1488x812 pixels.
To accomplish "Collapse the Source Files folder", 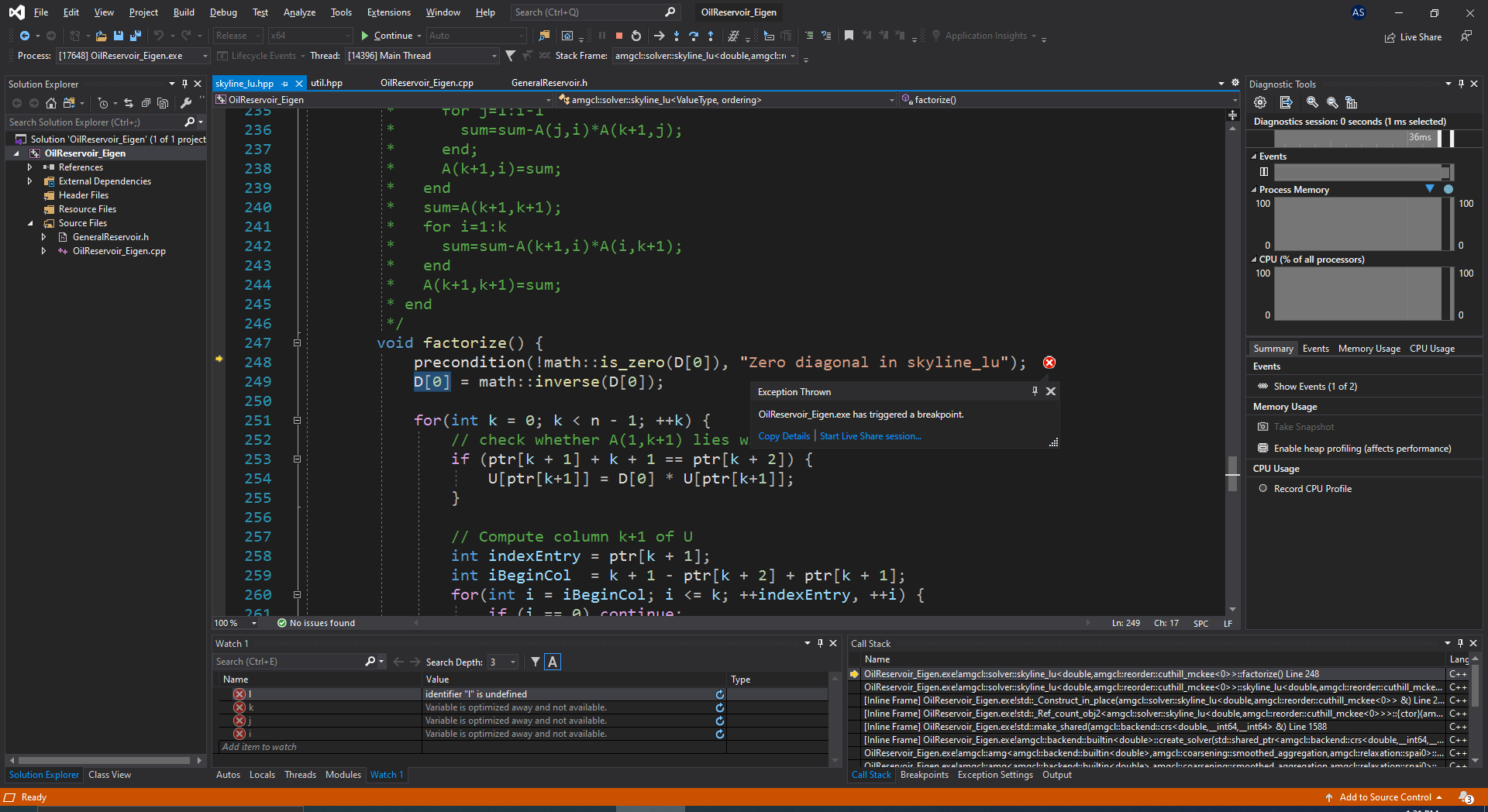I will (x=30, y=223).
